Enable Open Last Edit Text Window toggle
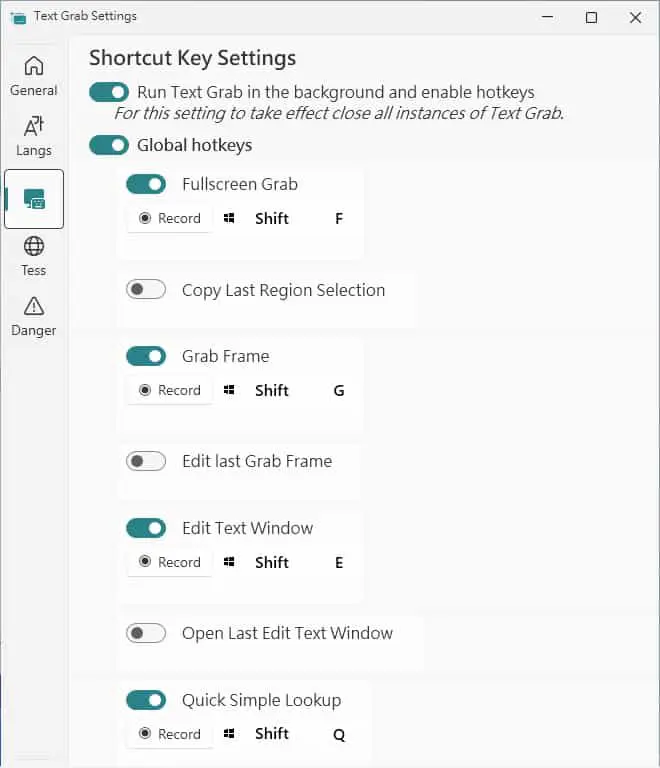Viewport: 660px width, 768px height. [x=146, y=633]
